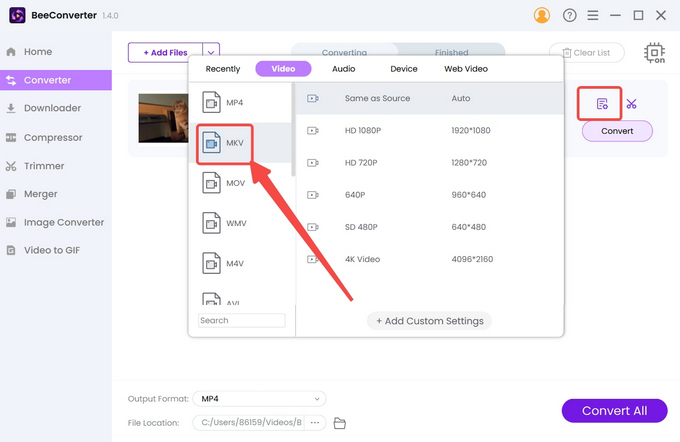The height and width of the screenshot is (442, 680).
Task: Select HD 1080P resolution option
Action: click(429, 131)
